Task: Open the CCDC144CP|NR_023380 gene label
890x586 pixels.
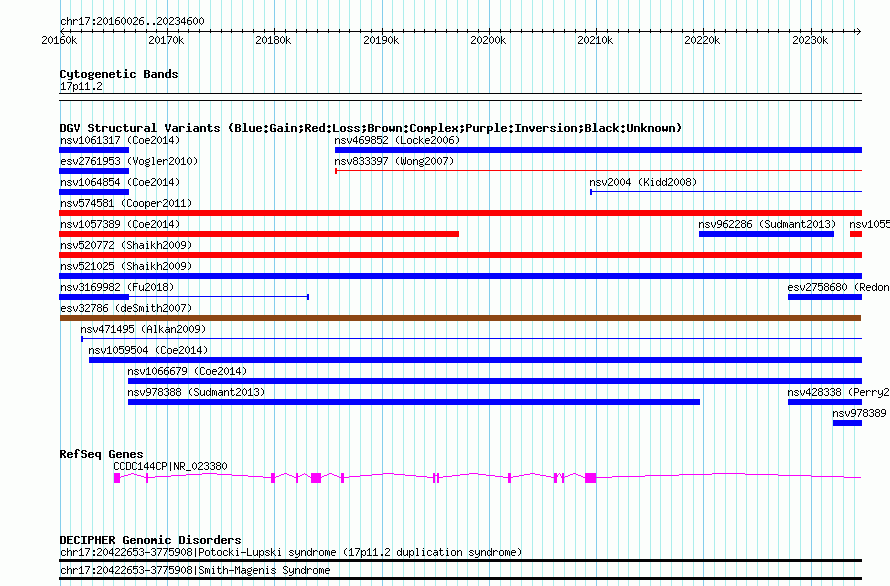Action: pyautogui.click(x=170, y=466)
